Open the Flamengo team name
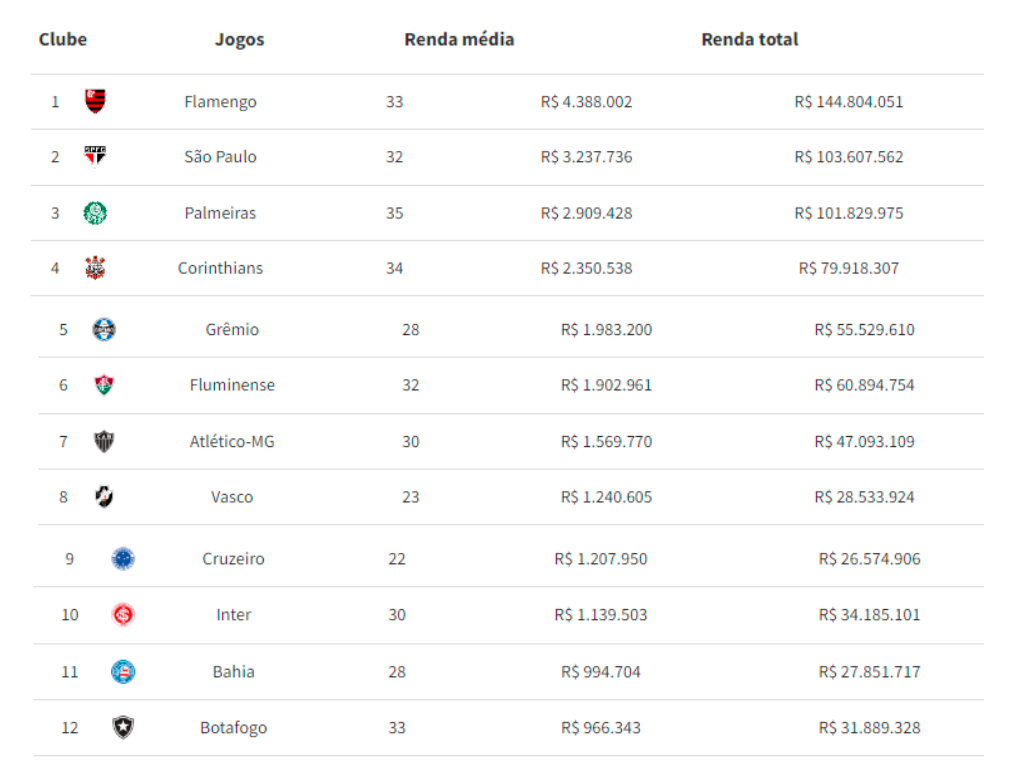The width and height of the screenshot is (1015, 771). tap(220, 102)
